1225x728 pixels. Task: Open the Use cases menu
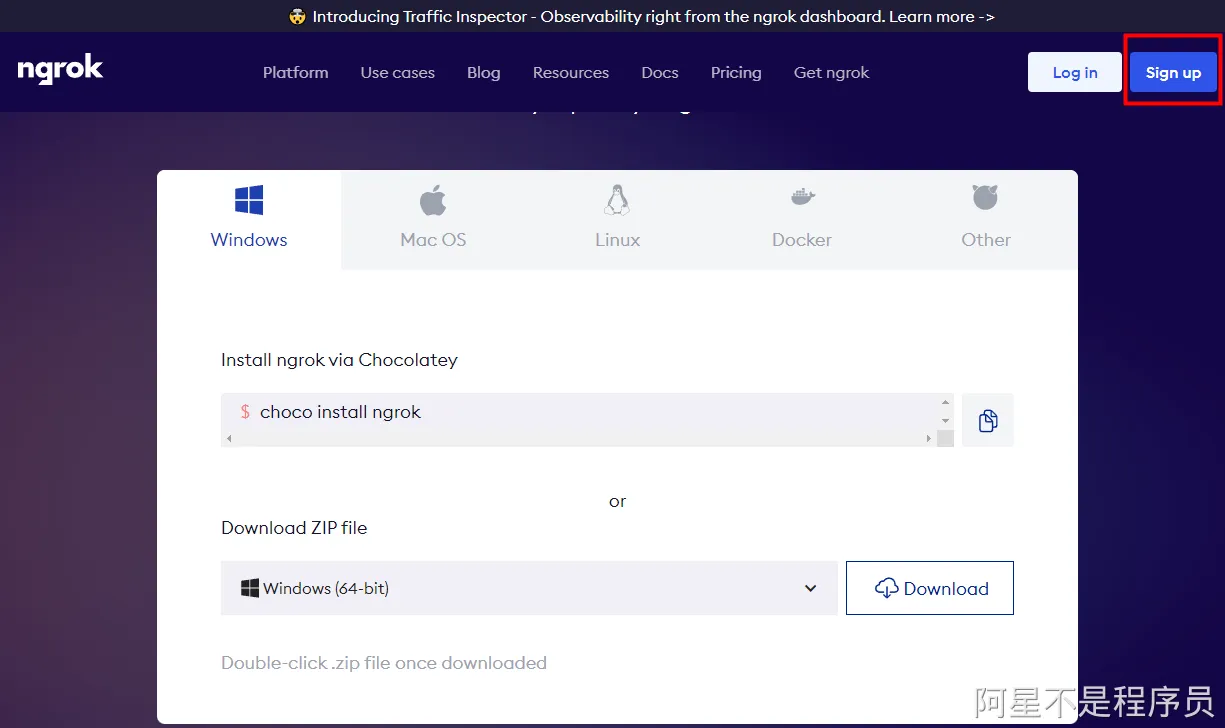[397, 72]
